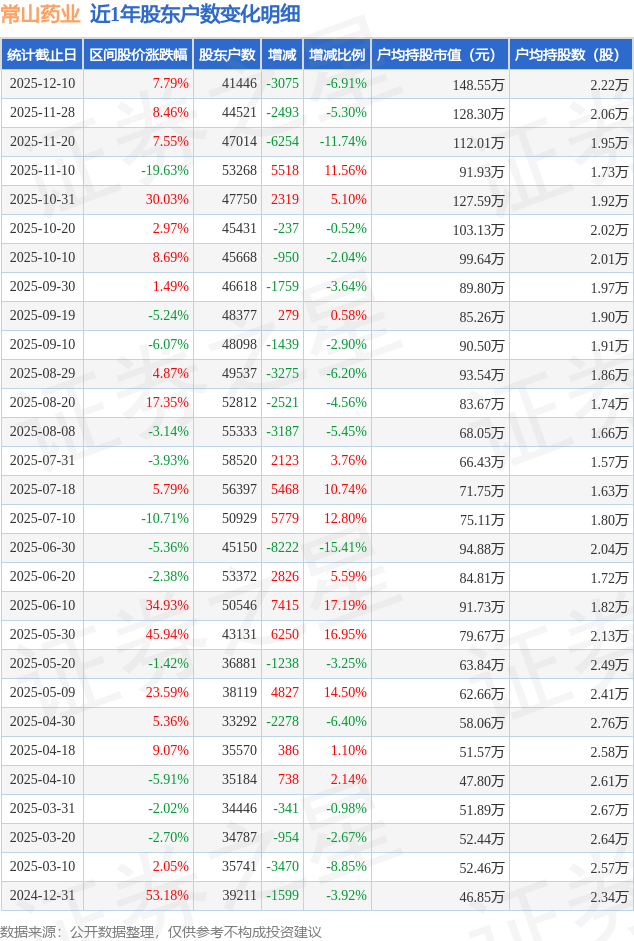This screenshot has height=941, width=634.
Task: Select the 统计截止日 column header
Action: 42,55
